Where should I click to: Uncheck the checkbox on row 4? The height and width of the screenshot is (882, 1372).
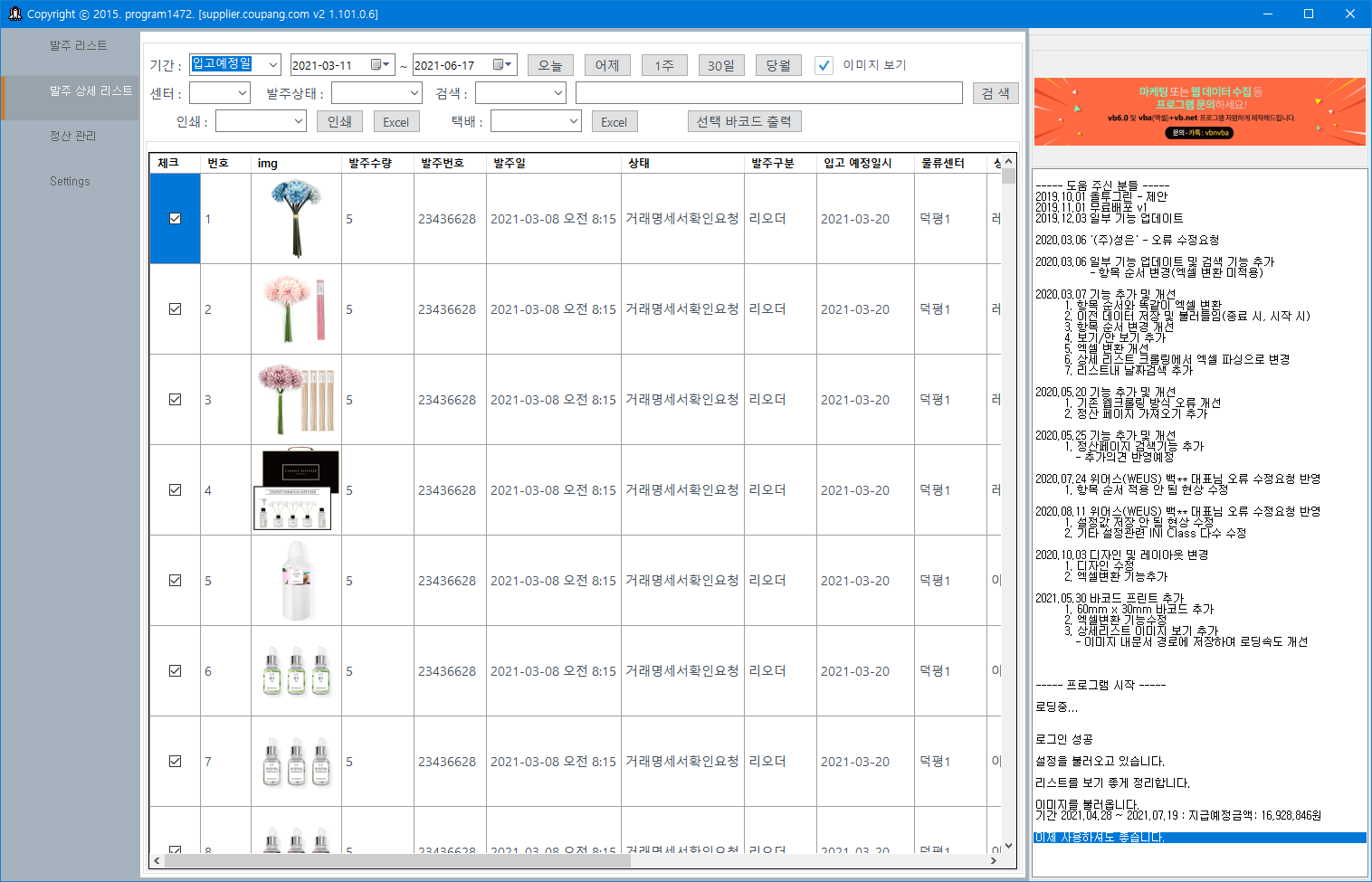[x=175, y=489]
